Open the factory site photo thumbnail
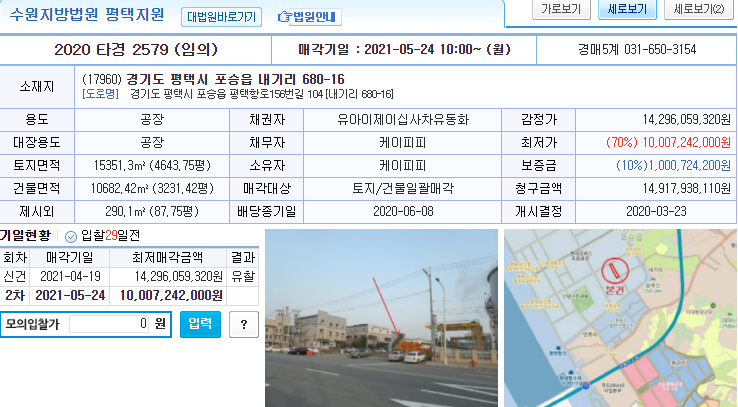The height and width of the screenshot is (407, 738). click(x=381, y=318)
